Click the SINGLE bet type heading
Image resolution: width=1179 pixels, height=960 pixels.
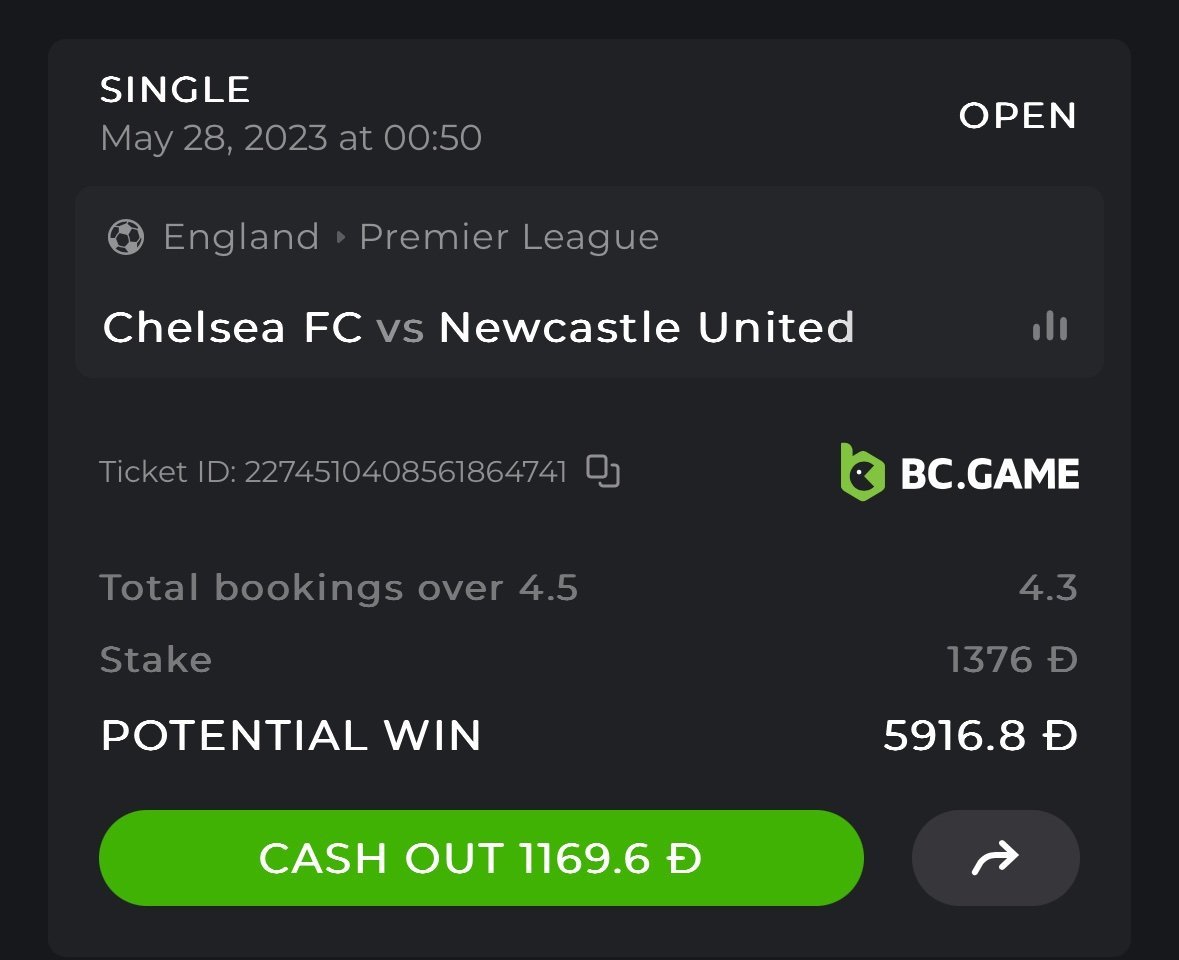coord(175,90)
